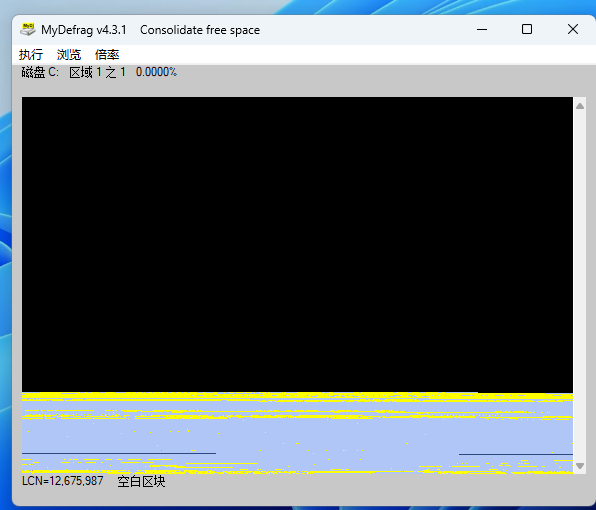Screen dimensions: 596x510
Task: Open the 倍率 zoom menu
Action: [x=107, y=55]
